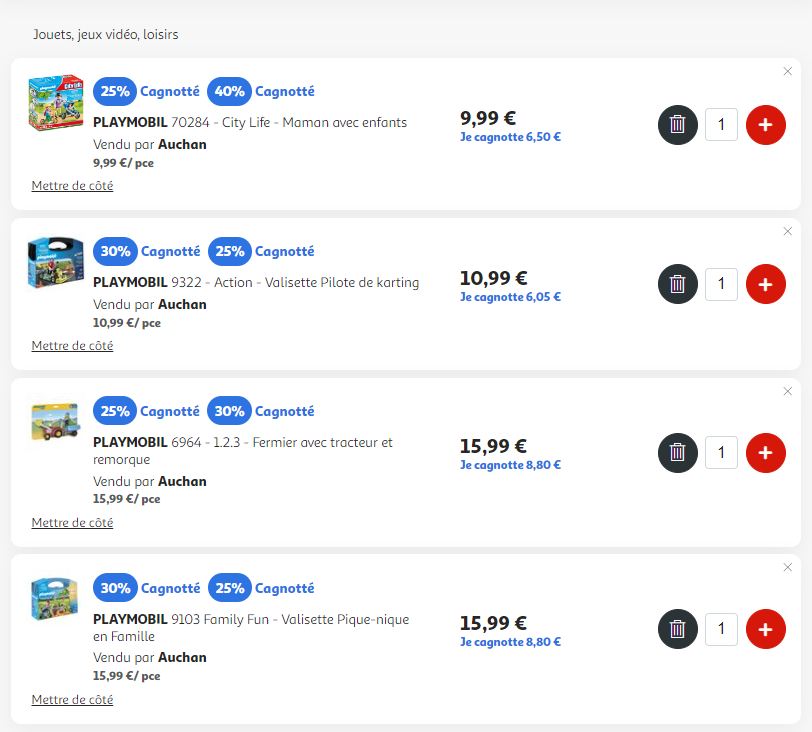Set aside the Pilote de karting item
Screen dimensions: 812x732
click(72, 346)
